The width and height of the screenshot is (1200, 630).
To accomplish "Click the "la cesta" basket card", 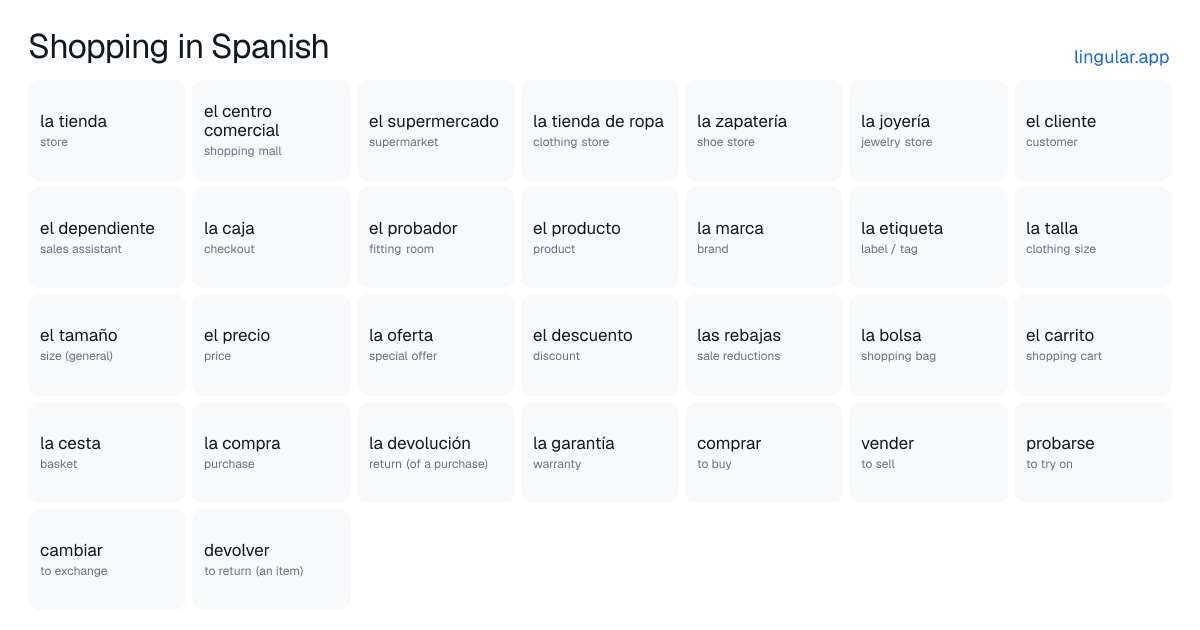I will 107,452.
